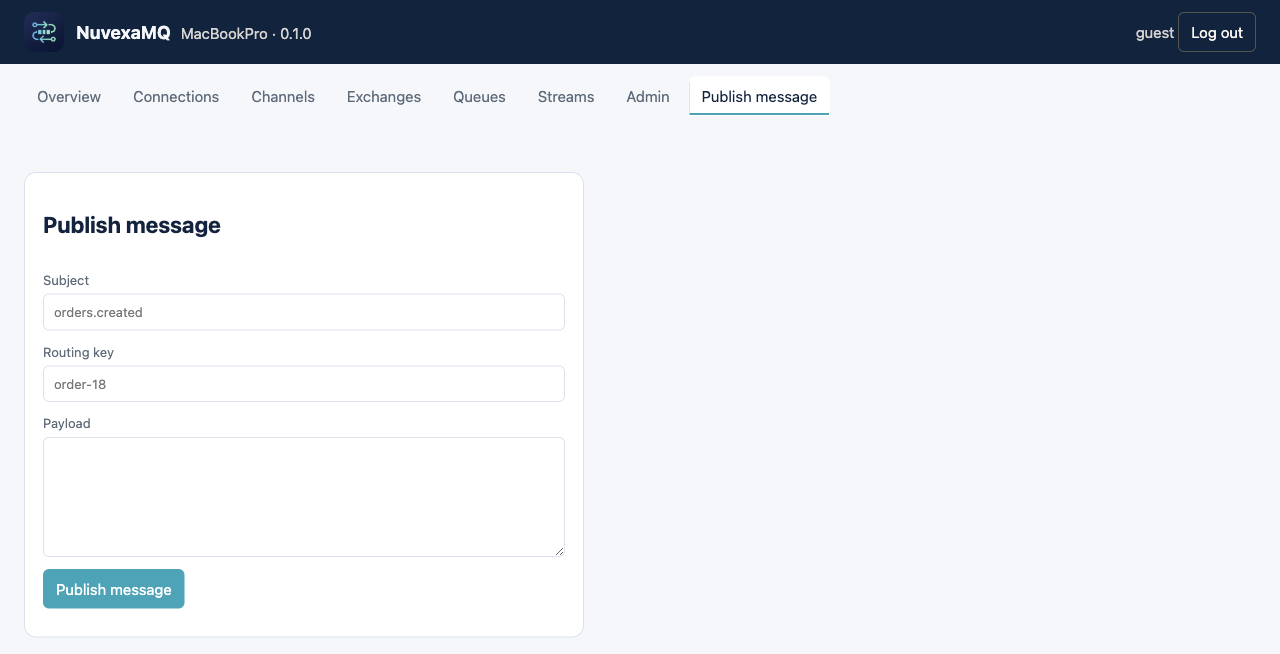Select the Publish message tab
The image size is (1280, 654).
(x=759, y=97)
